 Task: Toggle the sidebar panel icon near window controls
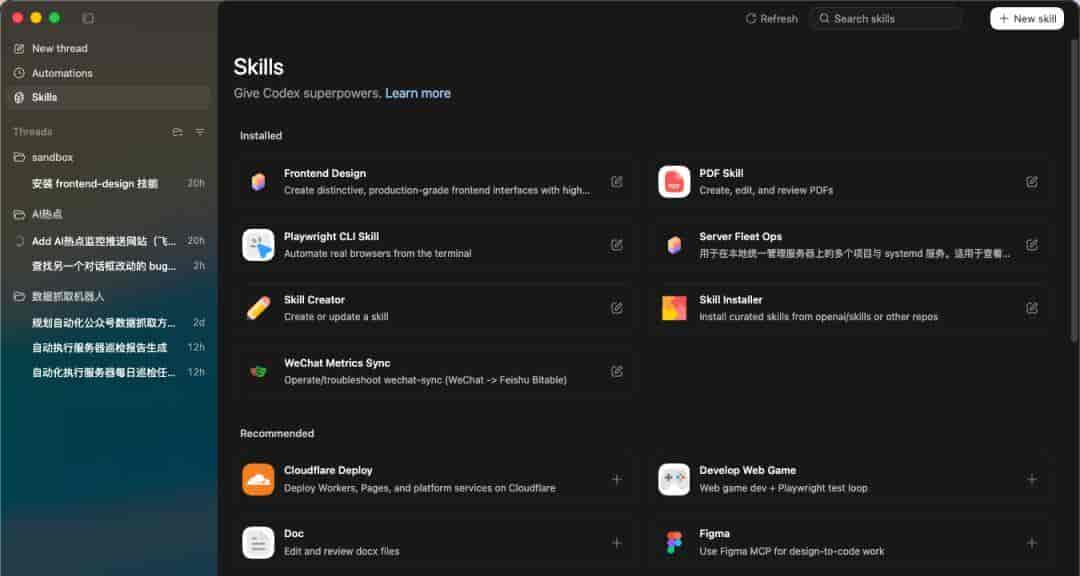(x=88, y=18)
